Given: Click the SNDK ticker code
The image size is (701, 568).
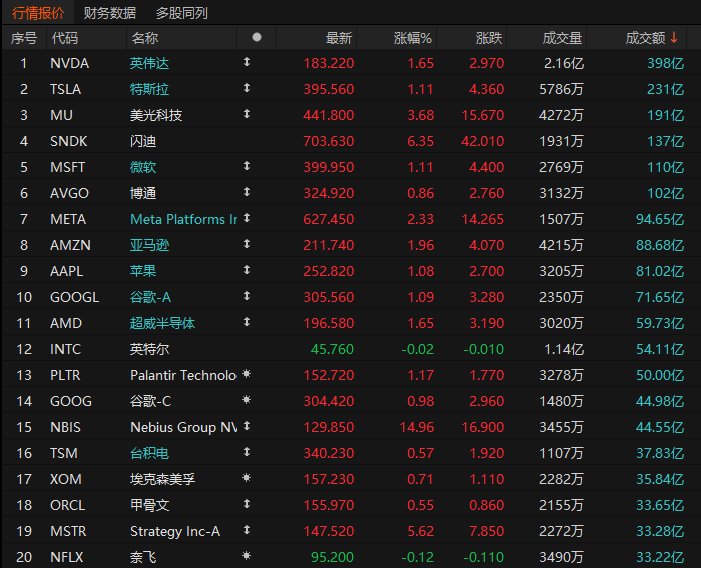Looking at the screenshot, I should [69, 141].
